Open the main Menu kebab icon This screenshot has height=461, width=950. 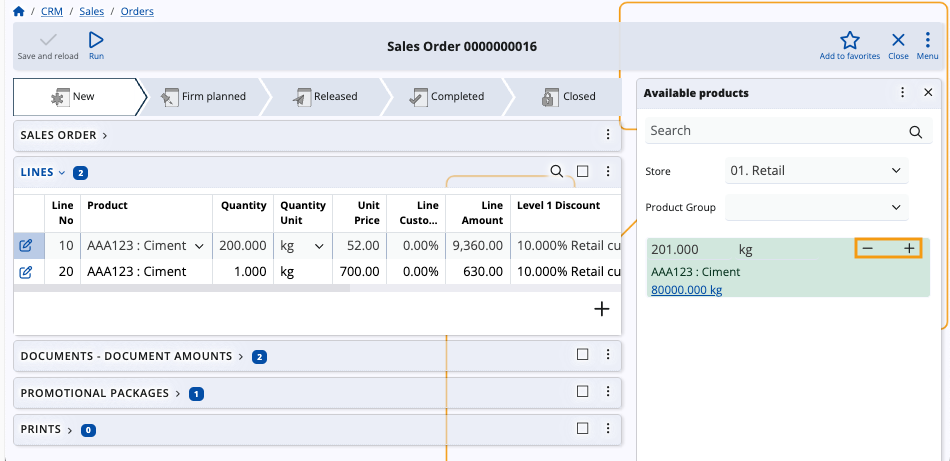(927, 47)
